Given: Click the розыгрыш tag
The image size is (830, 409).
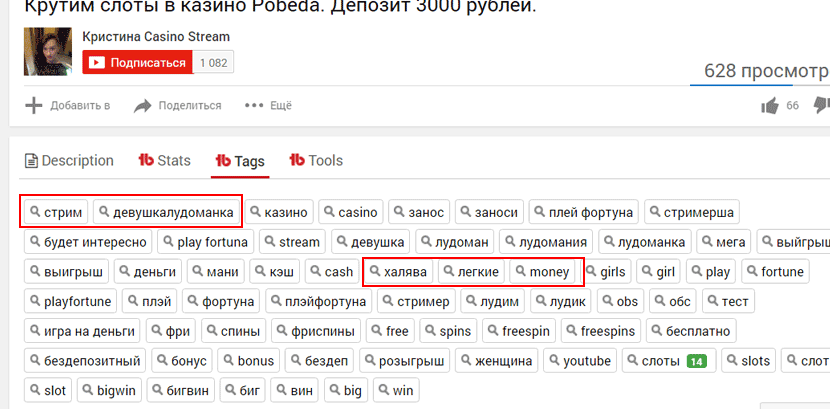Looking at the screenshot, I should point(405,360).
